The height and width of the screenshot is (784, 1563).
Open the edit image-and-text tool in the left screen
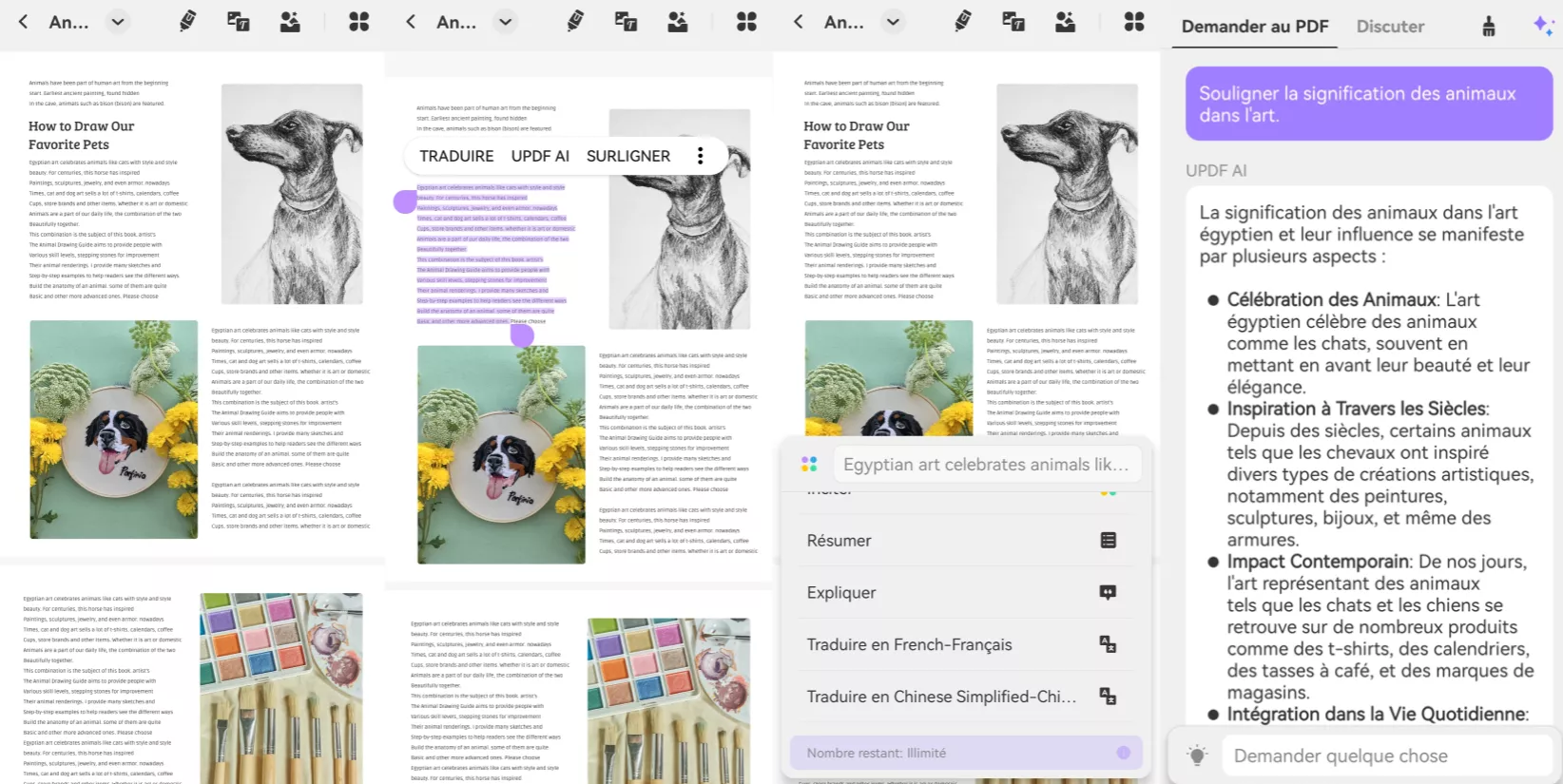pyautogui.click(x=239, y=21)
